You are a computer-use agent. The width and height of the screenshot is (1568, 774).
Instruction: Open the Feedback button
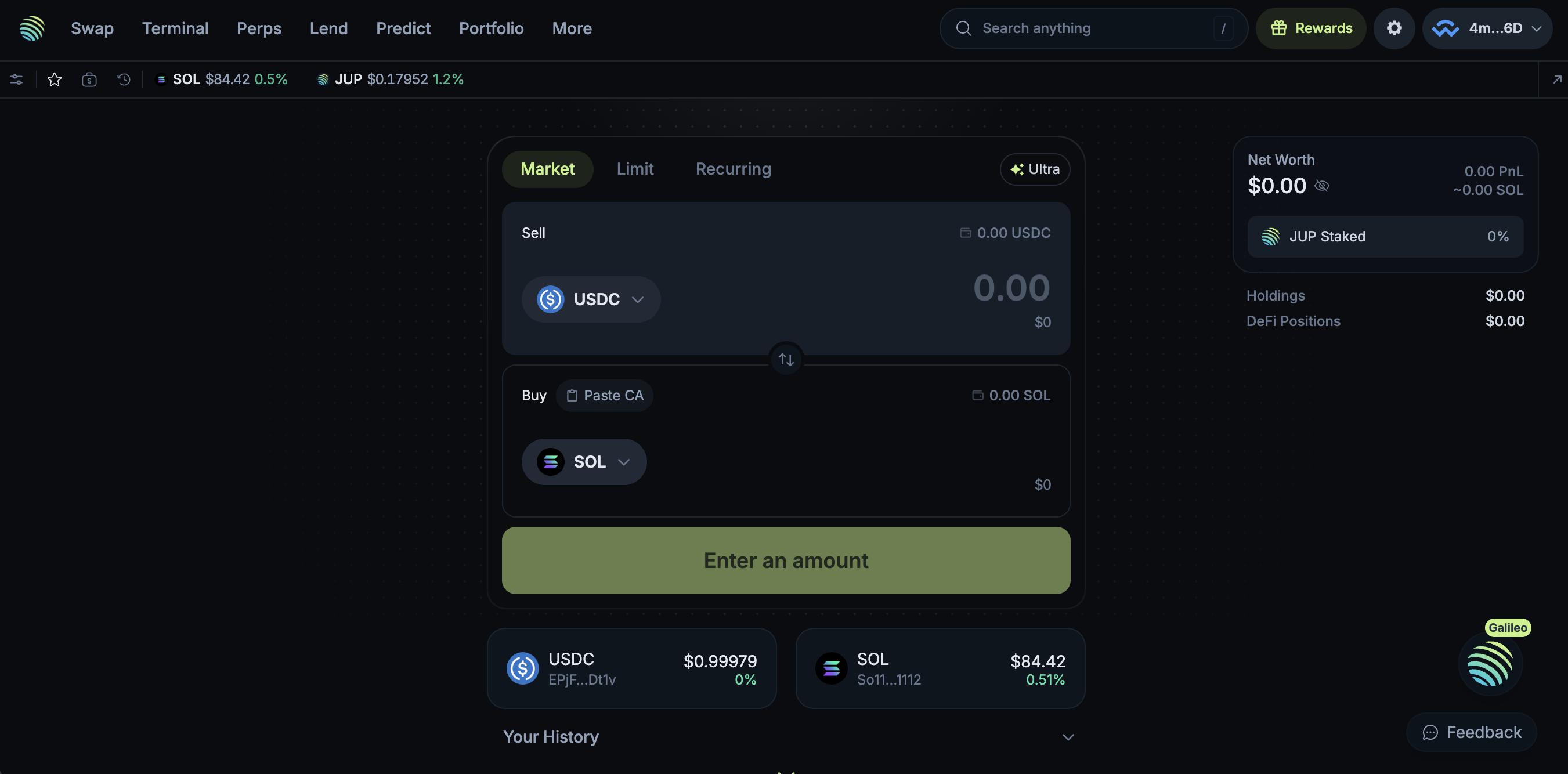tap(1471, 732)
